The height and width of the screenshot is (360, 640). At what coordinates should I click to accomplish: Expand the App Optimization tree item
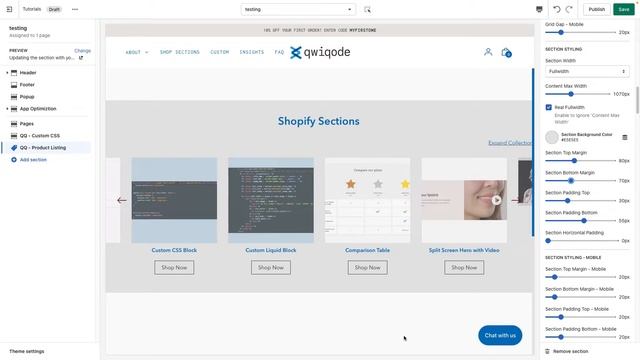tap(7, 109)
